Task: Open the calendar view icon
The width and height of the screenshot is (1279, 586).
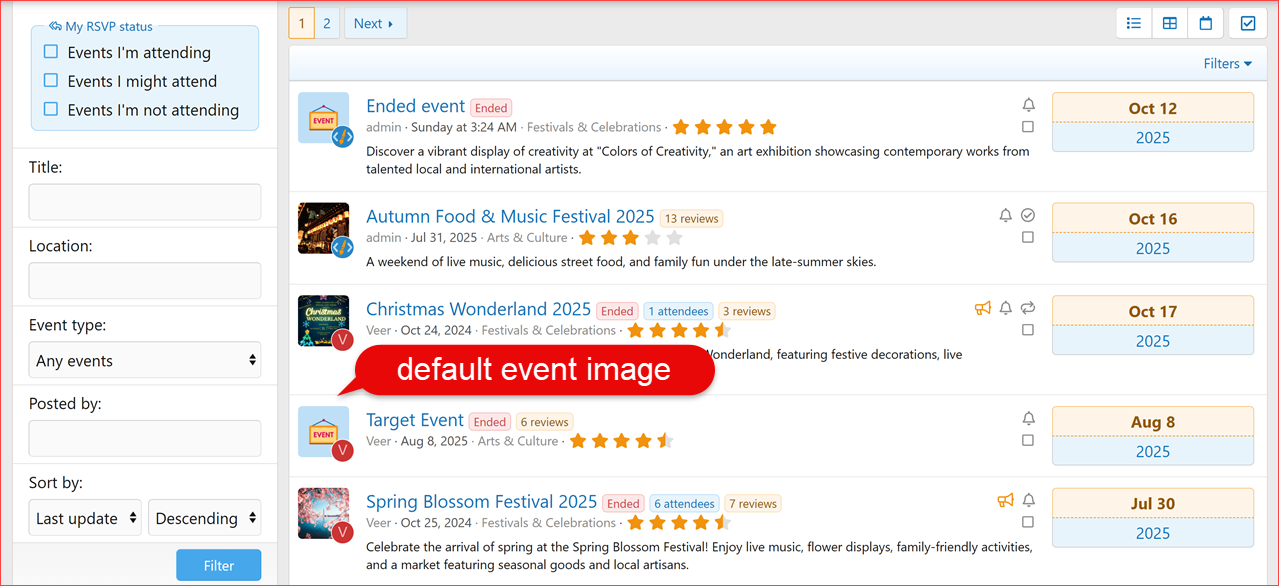Action: coord(1206,23)
